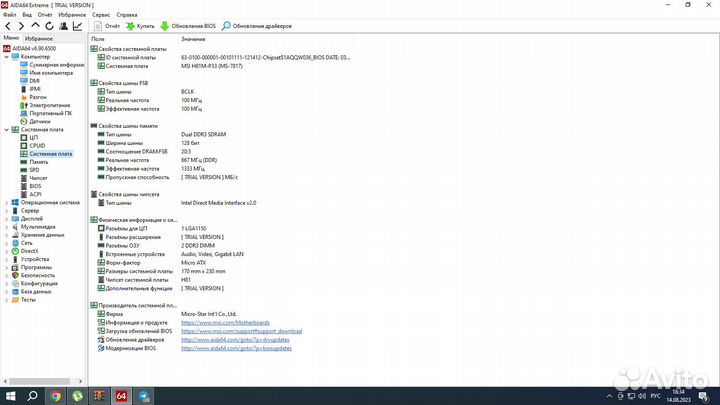Viewport: 720px width, 405px height.
Task: Select the CPUID tree item
Action: click(x=33, y=146)
